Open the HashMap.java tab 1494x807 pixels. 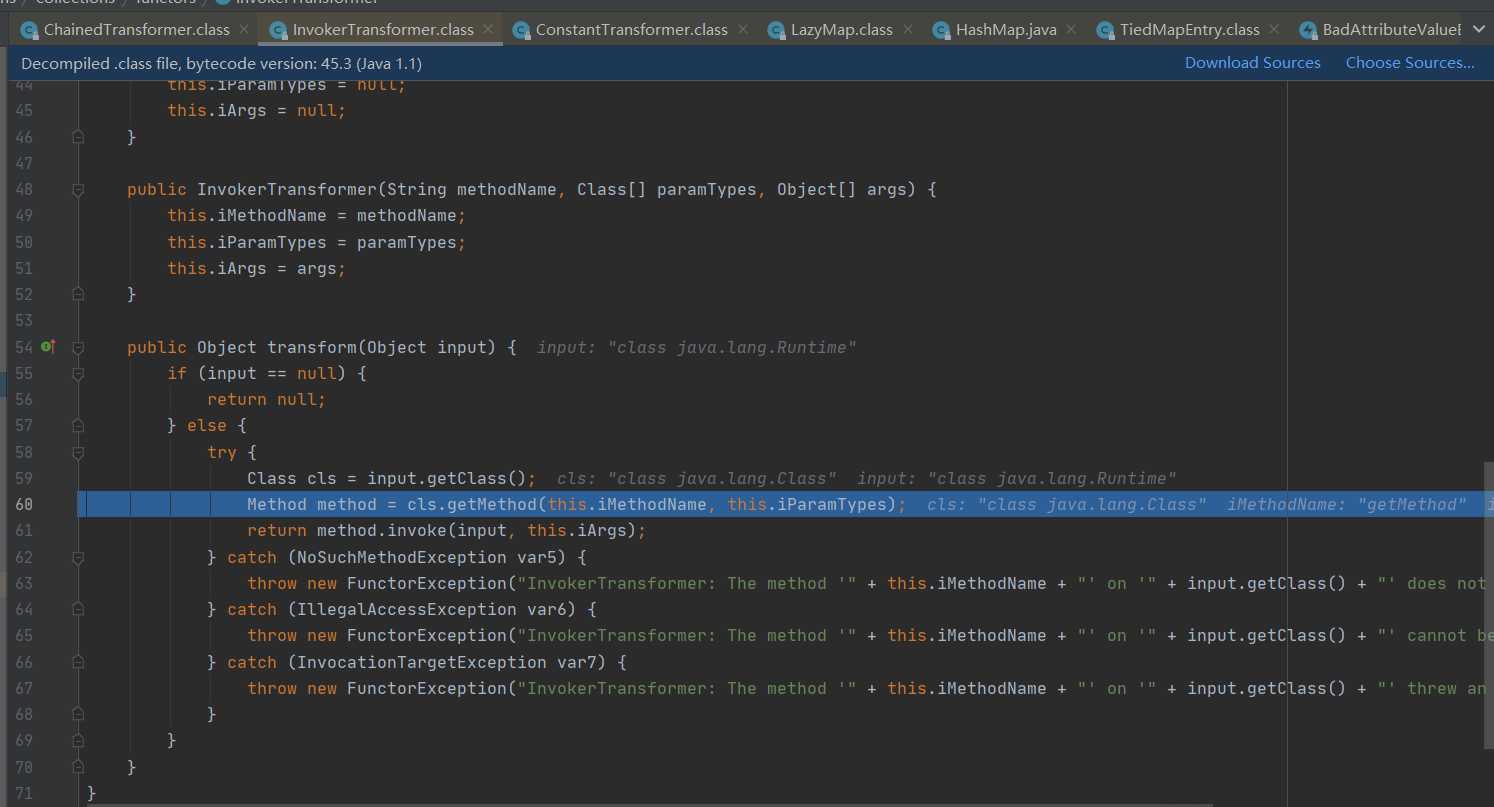pos(1006,30)
